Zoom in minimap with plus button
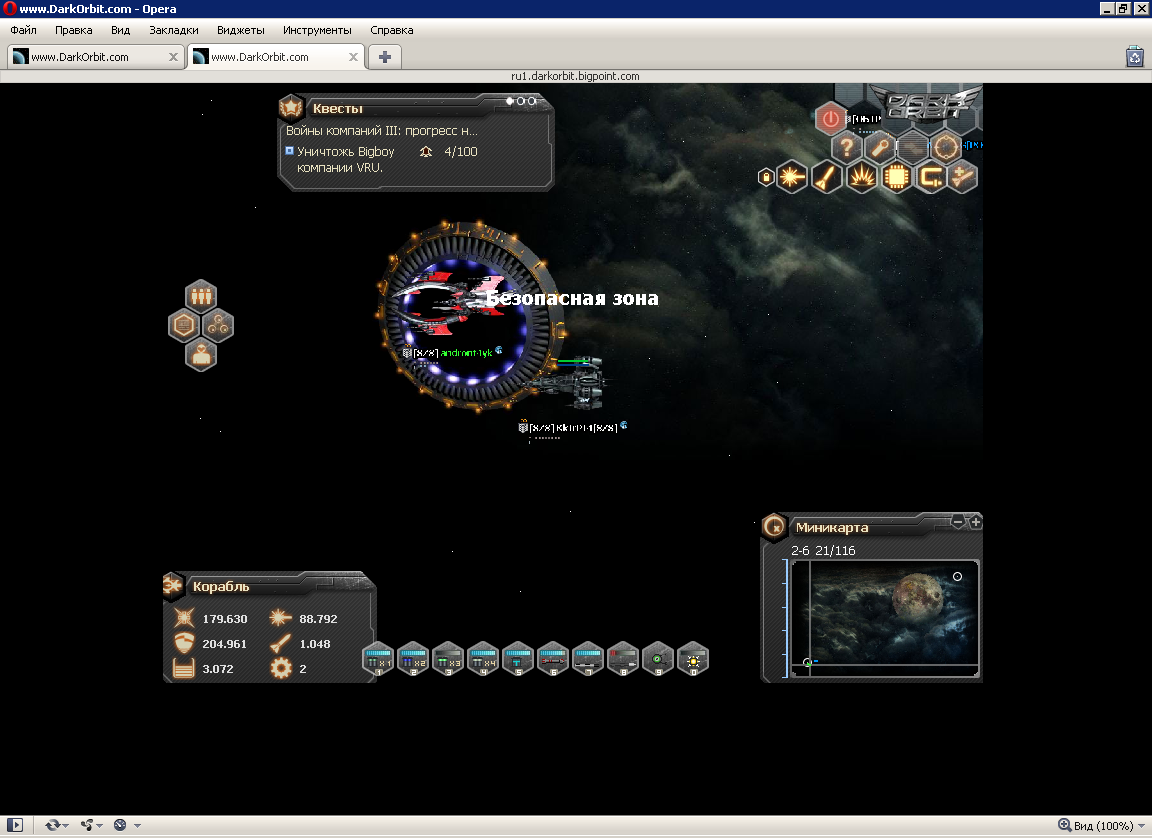Image resolution: width=1152 pixels, height=838 pixels. tap(975, 522)
